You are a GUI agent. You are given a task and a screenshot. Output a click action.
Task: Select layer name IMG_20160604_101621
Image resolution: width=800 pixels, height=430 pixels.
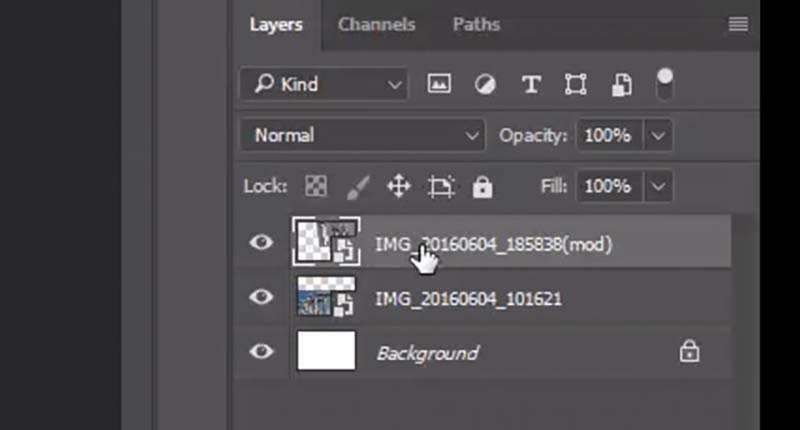click(468, 299)
